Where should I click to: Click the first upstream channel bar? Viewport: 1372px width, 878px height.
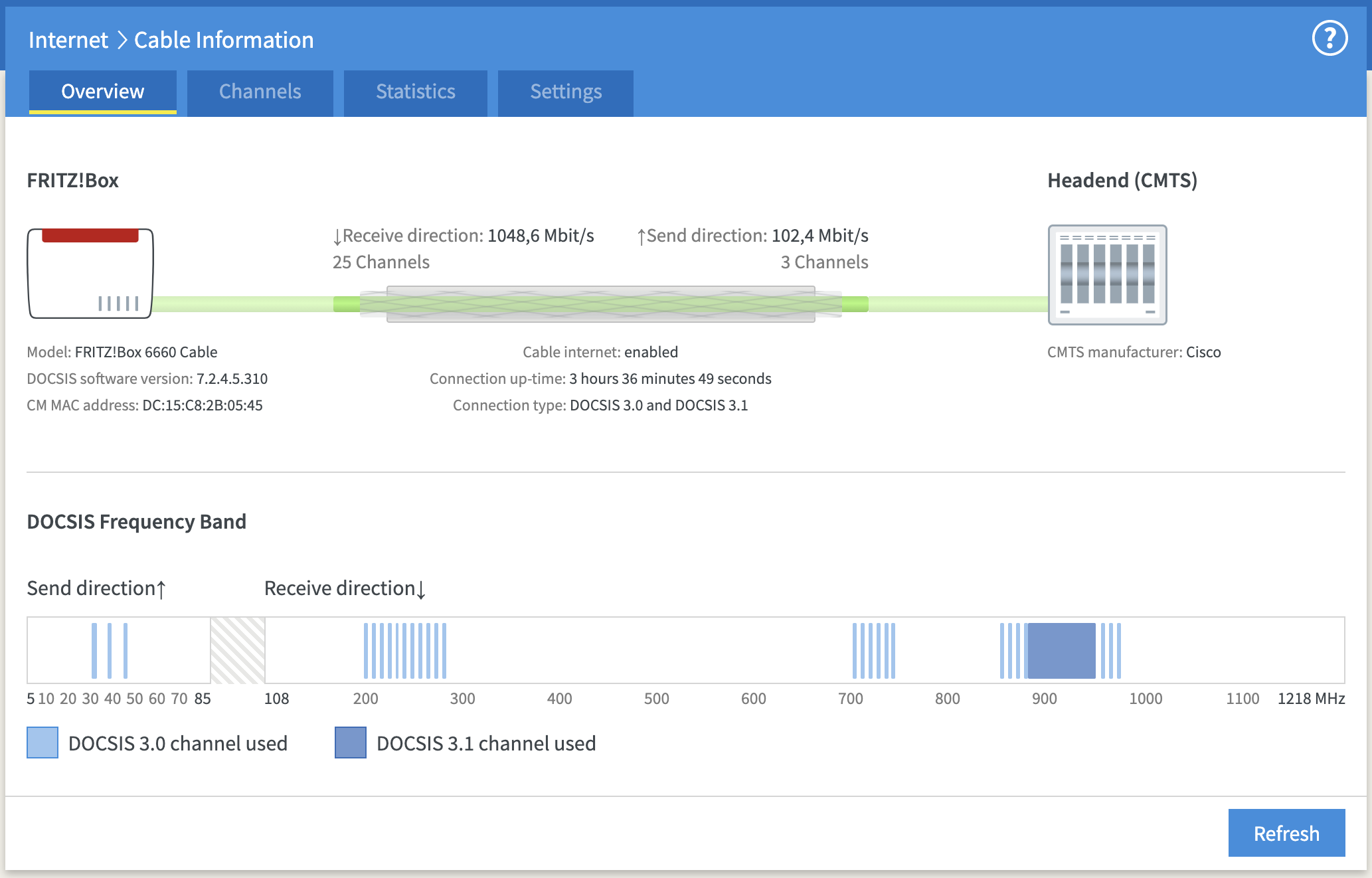[x=94, y=650]
